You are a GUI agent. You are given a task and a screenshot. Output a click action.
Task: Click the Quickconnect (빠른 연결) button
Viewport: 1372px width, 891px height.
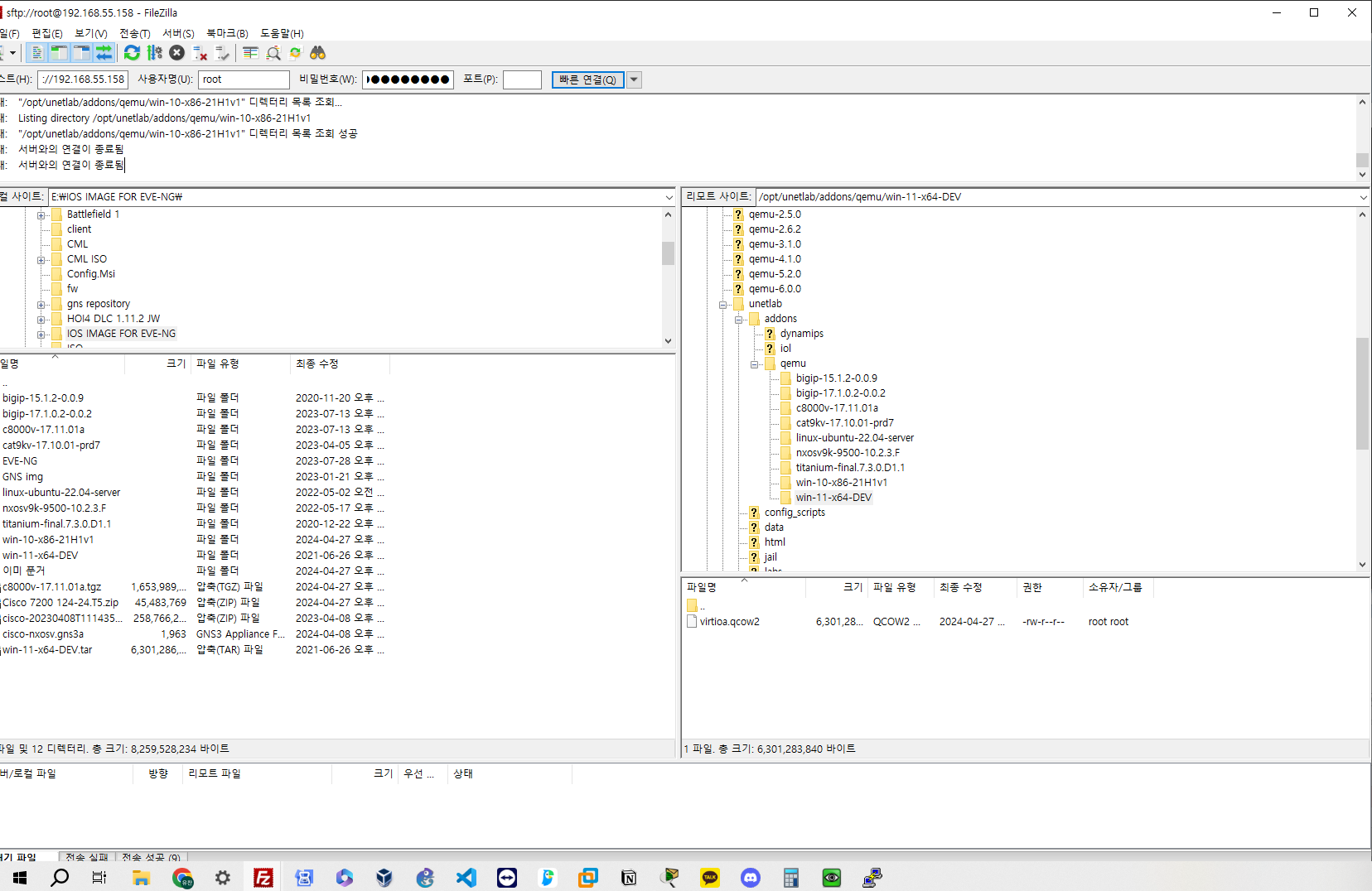pyautogui.click(x=587, y=79)
